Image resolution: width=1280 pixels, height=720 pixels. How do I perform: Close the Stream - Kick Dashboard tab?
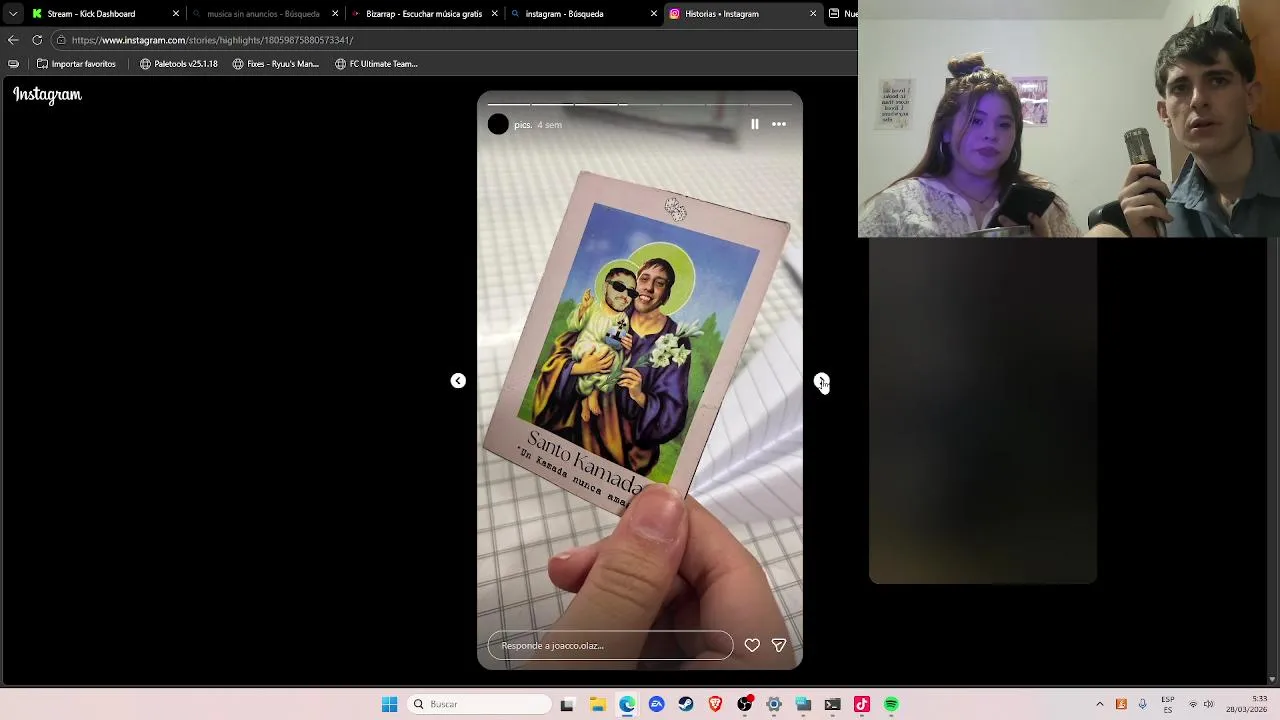coord(176,14)
